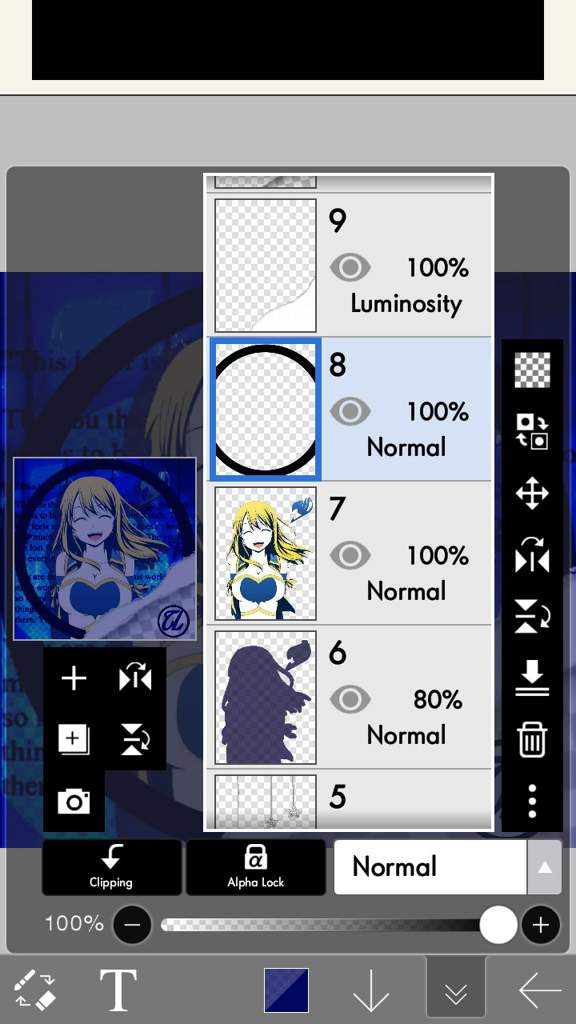Clear layer with checkerboard icon

tap(532, 370)
